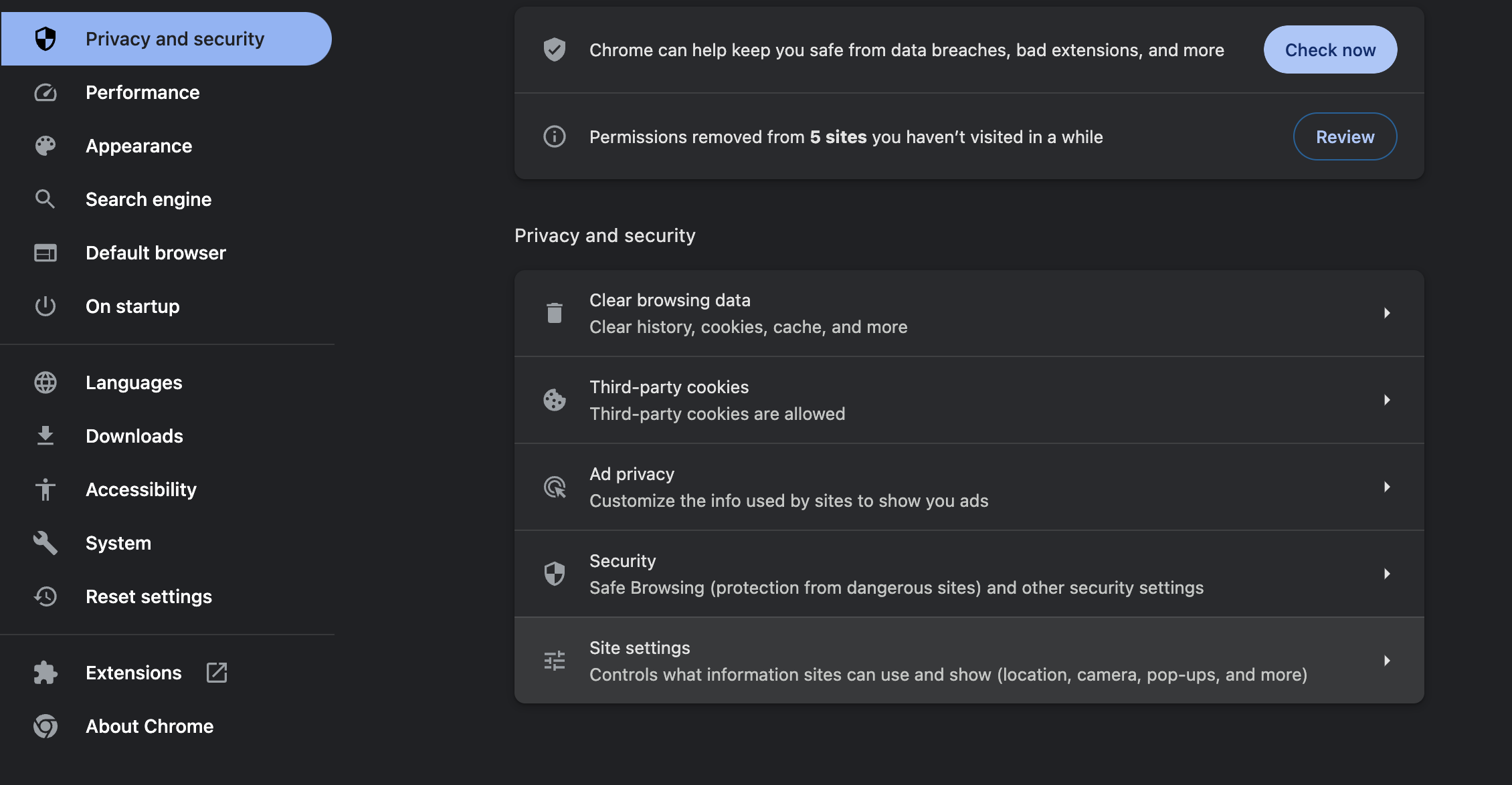The image size is (1512, 785).
Task: Click the Search engine magnifier icon
Action: click(x=45, y=199)
